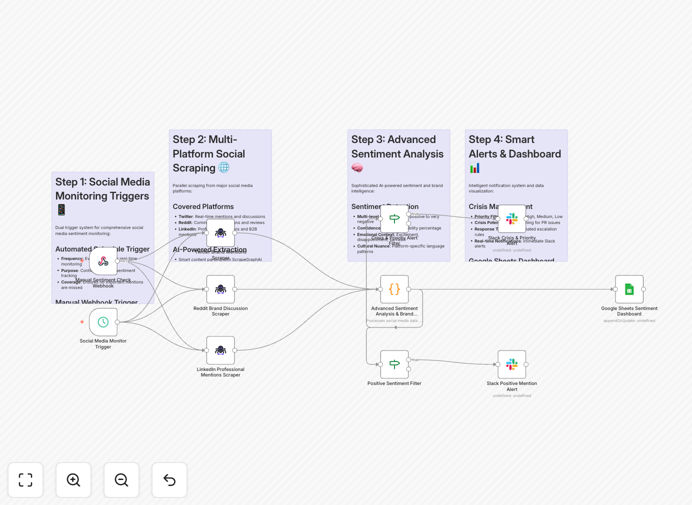Click the fit-to-view button
Screen dimensions: 692x505
(x=26, y=480)
